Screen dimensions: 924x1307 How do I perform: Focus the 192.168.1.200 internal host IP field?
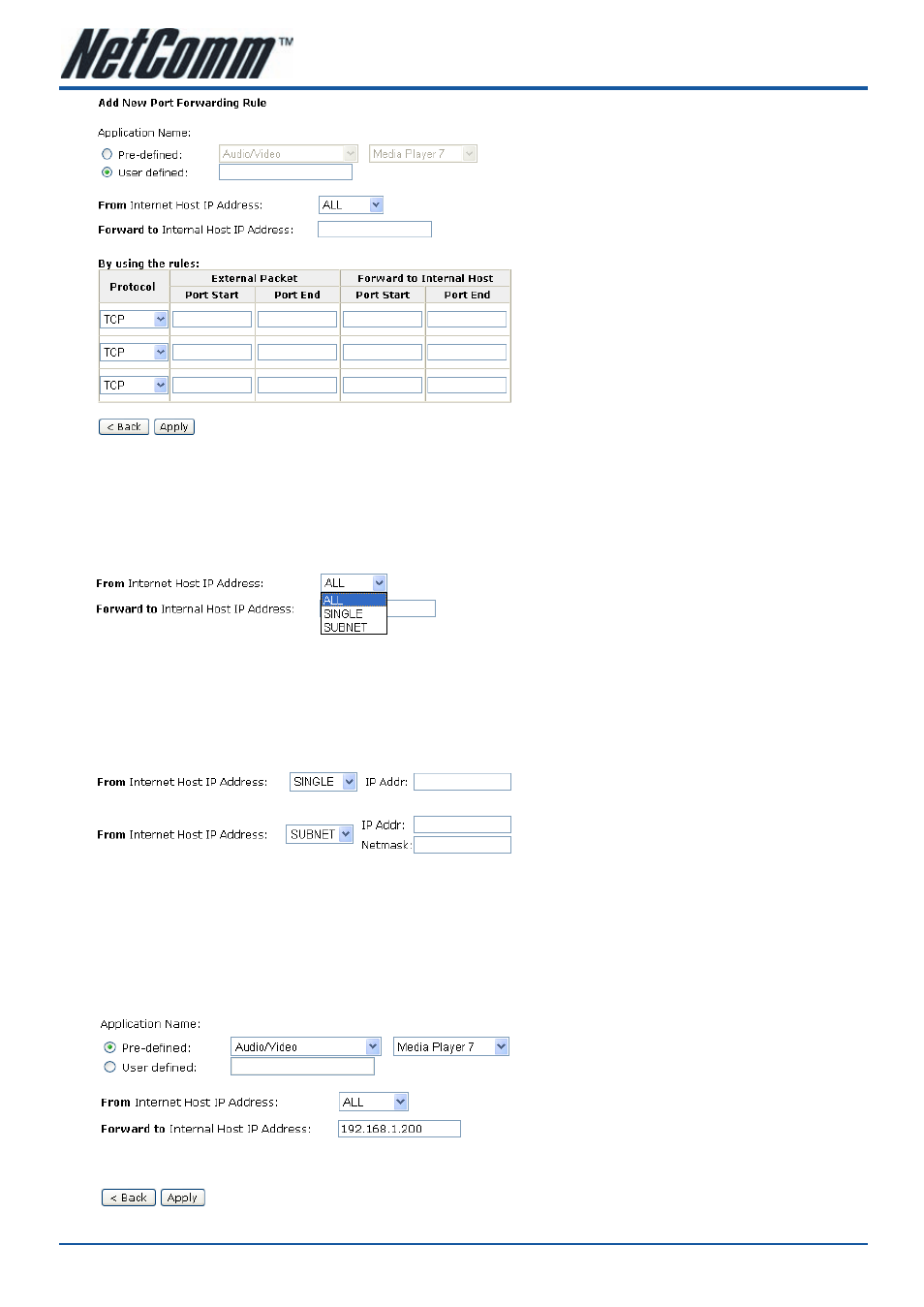pyautogui.click(x=399, y=1129)
